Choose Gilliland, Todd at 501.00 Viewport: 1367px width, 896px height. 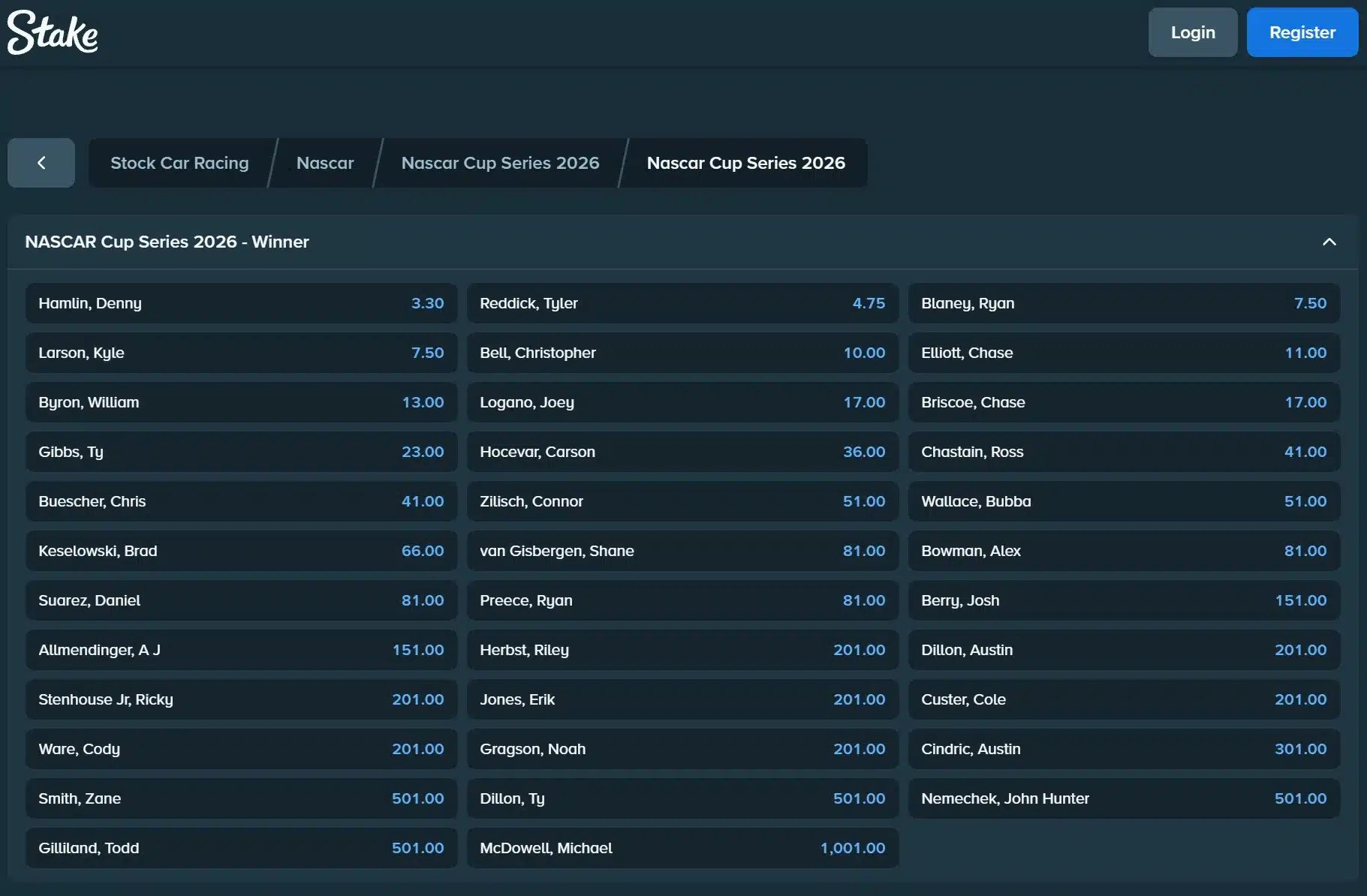pyautogui.click(x=241, y=848)
